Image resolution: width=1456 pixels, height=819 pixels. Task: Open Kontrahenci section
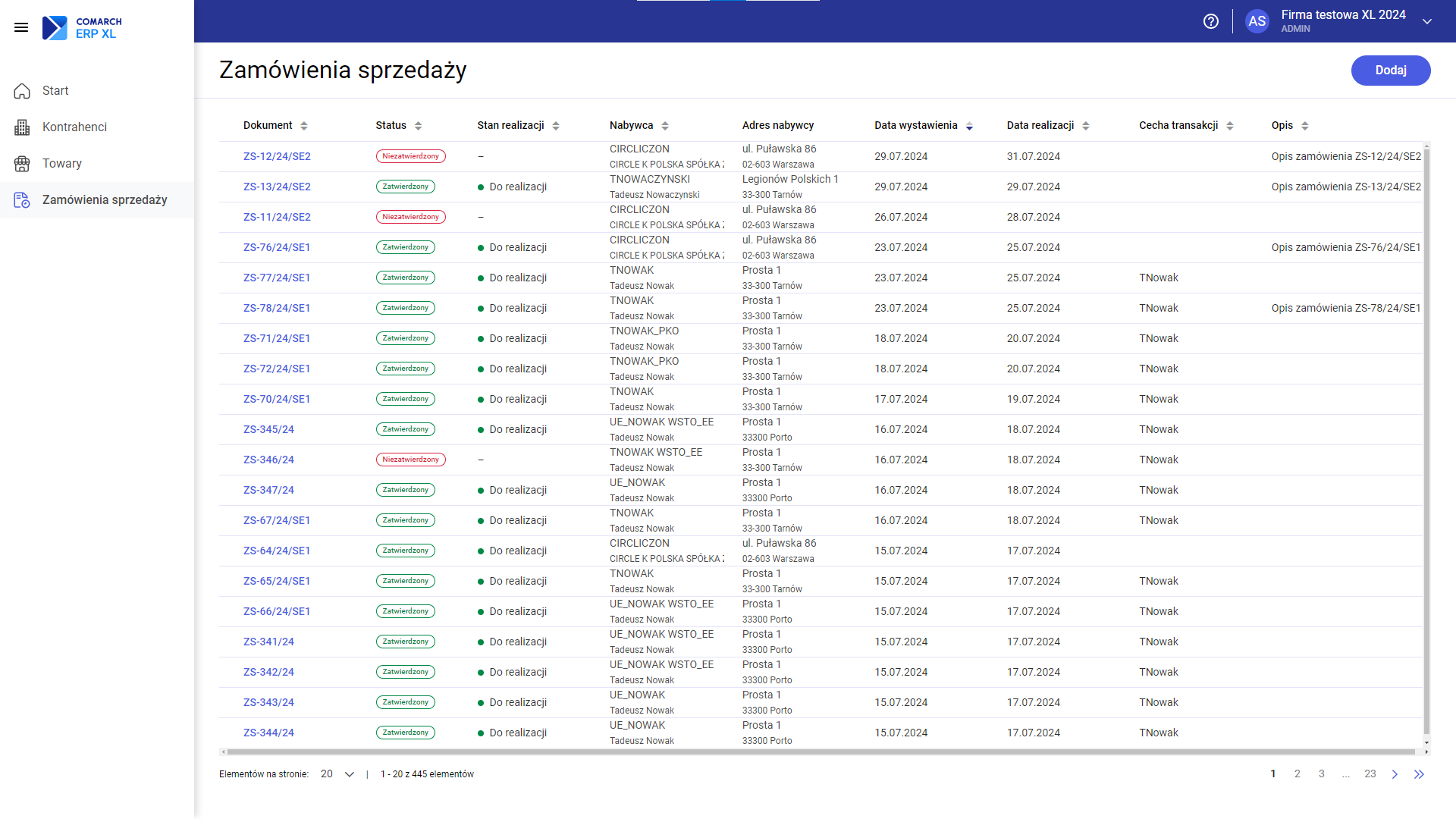(x=74, y=127)
